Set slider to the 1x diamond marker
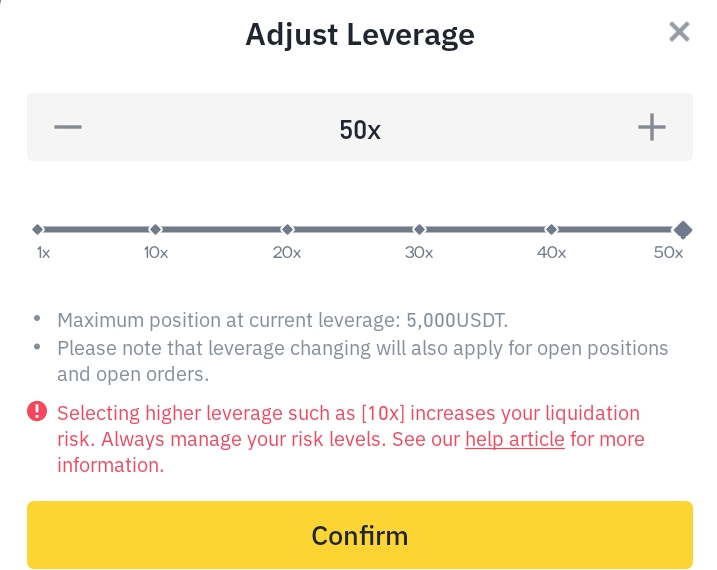Image resolution: width=717 pixels, height=570 pixels. click(x=38, y=229)
